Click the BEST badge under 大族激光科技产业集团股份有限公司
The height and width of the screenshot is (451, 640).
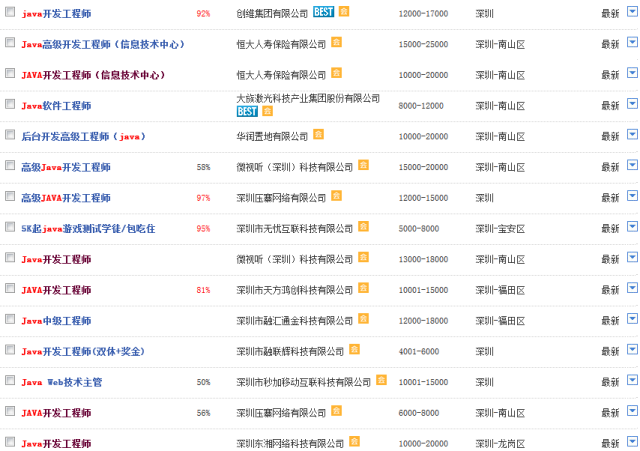pyautogui.click(x=247, y=111)
